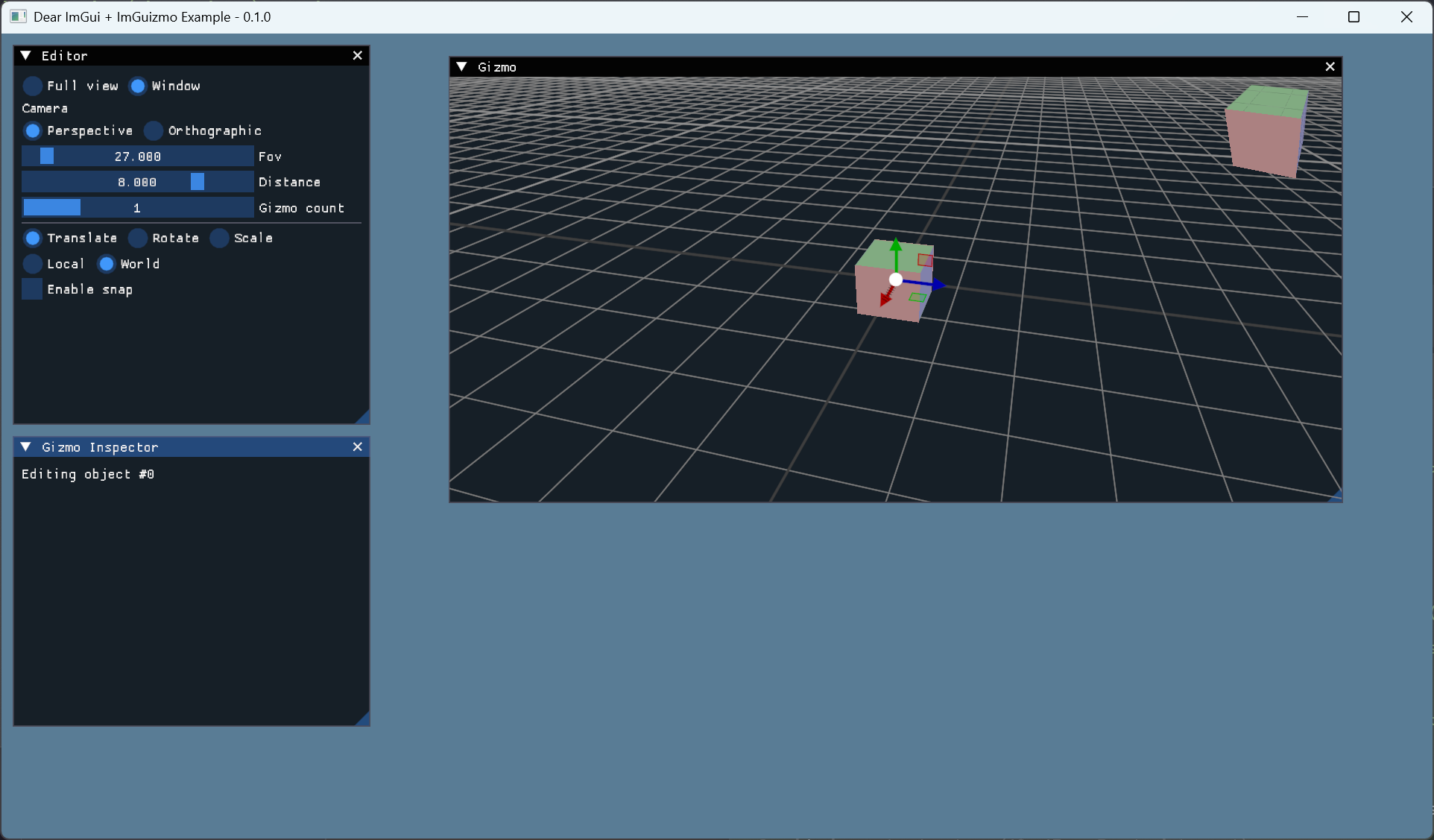The width and height of the screenshot is (1434, 840).
Task: Click the Gizmo count slider
Action: pyautogui.click(x=138, y=208)
